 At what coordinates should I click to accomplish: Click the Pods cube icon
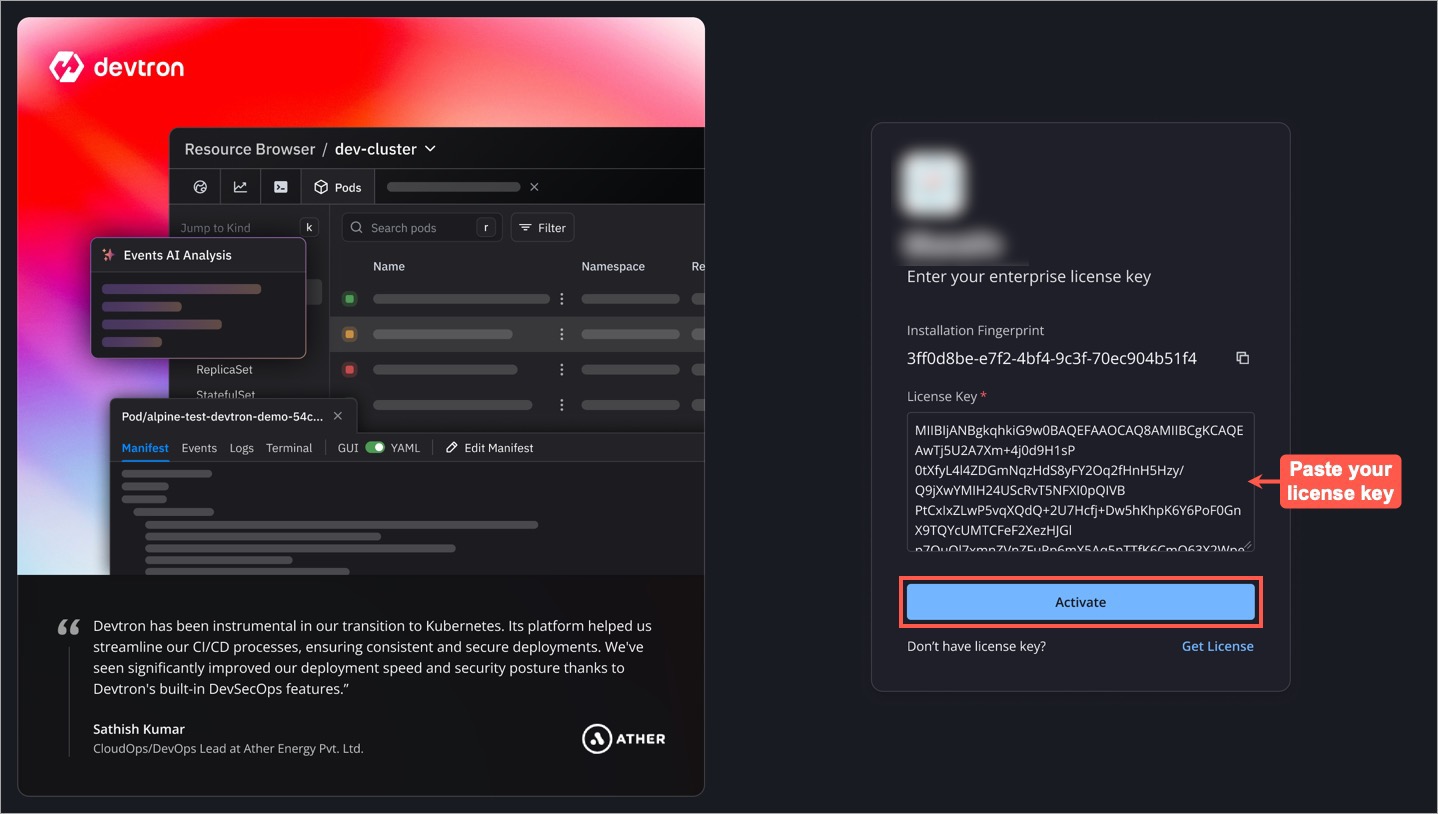click(x=321, y=187)
